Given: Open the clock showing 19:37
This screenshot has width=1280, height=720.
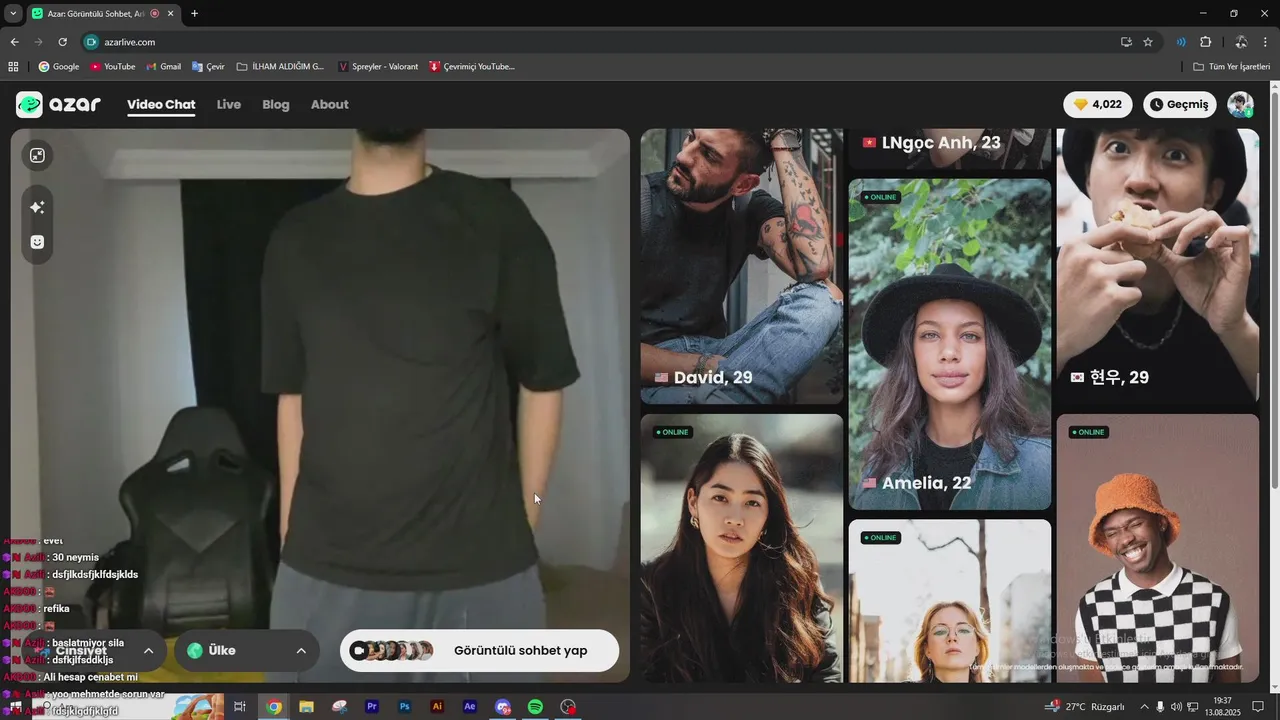Looking at the screenshot, I should (1222, 707).
